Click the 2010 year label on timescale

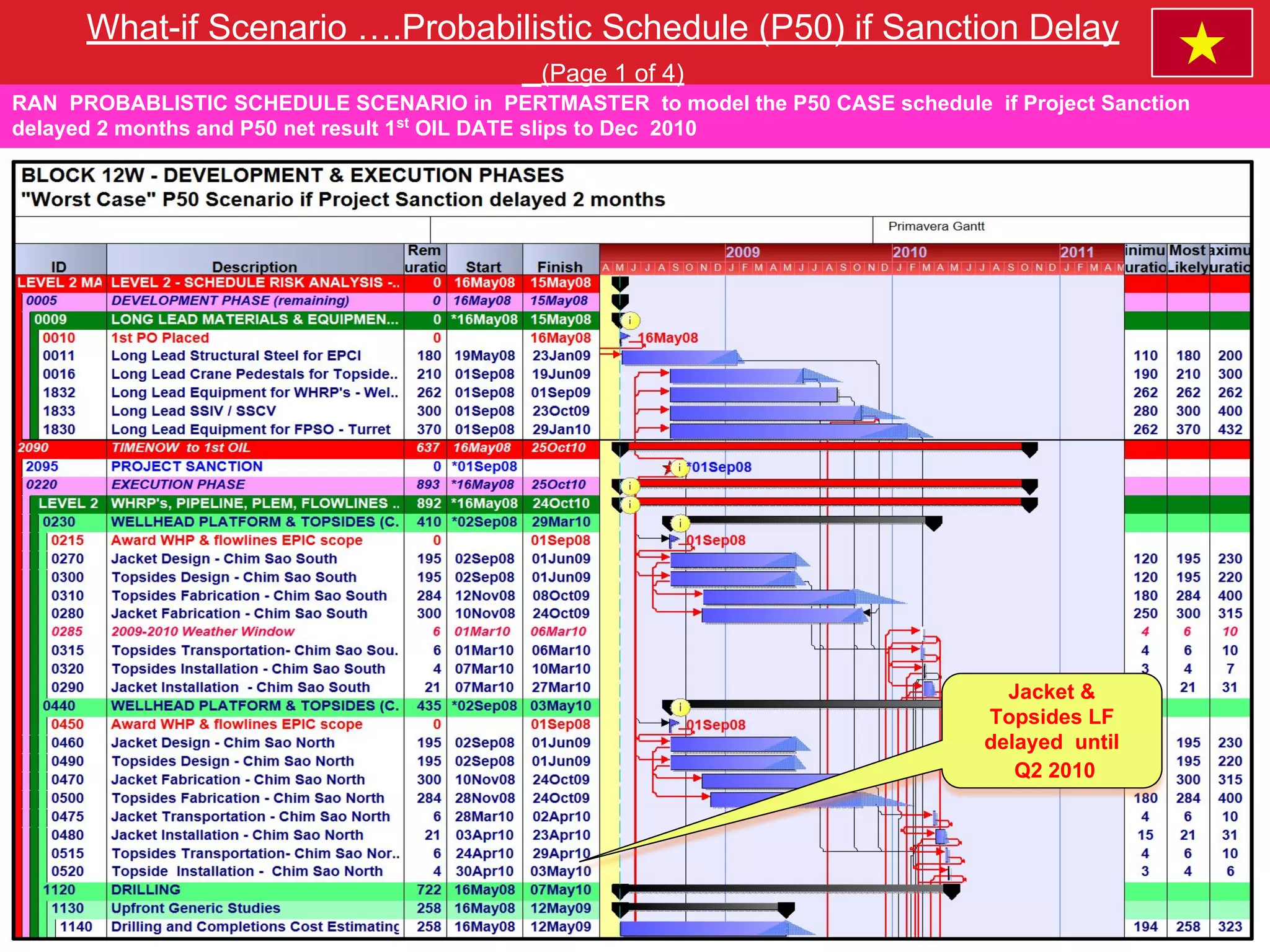click(909, 252)
